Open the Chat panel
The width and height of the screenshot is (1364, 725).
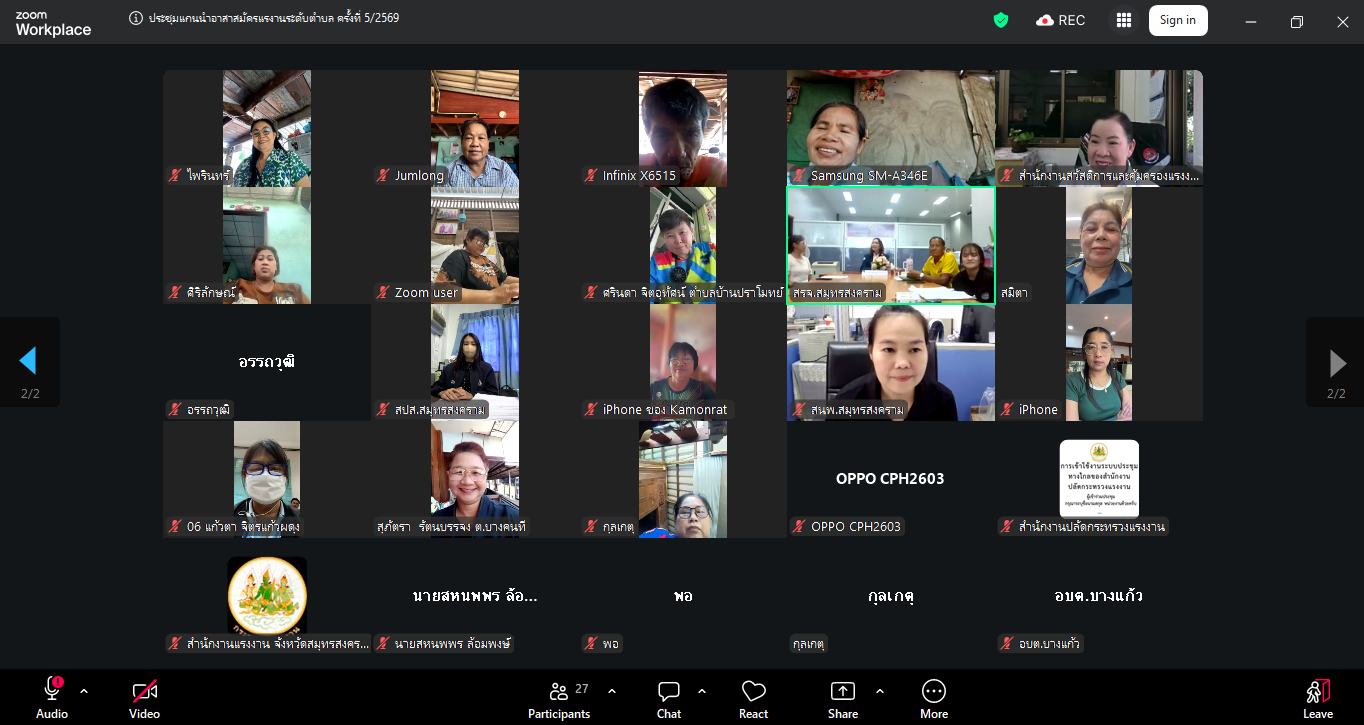click(x=668, y=699)
